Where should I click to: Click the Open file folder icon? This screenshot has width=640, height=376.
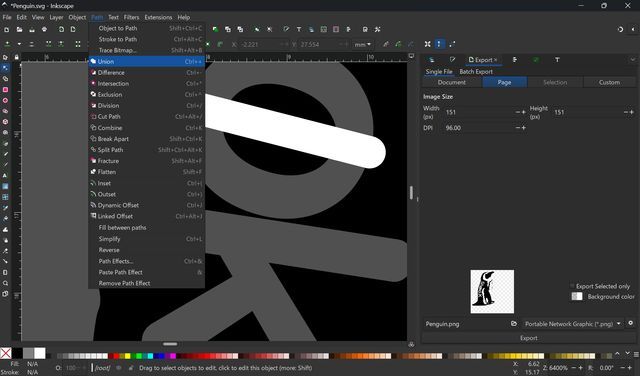click(19, 29)
